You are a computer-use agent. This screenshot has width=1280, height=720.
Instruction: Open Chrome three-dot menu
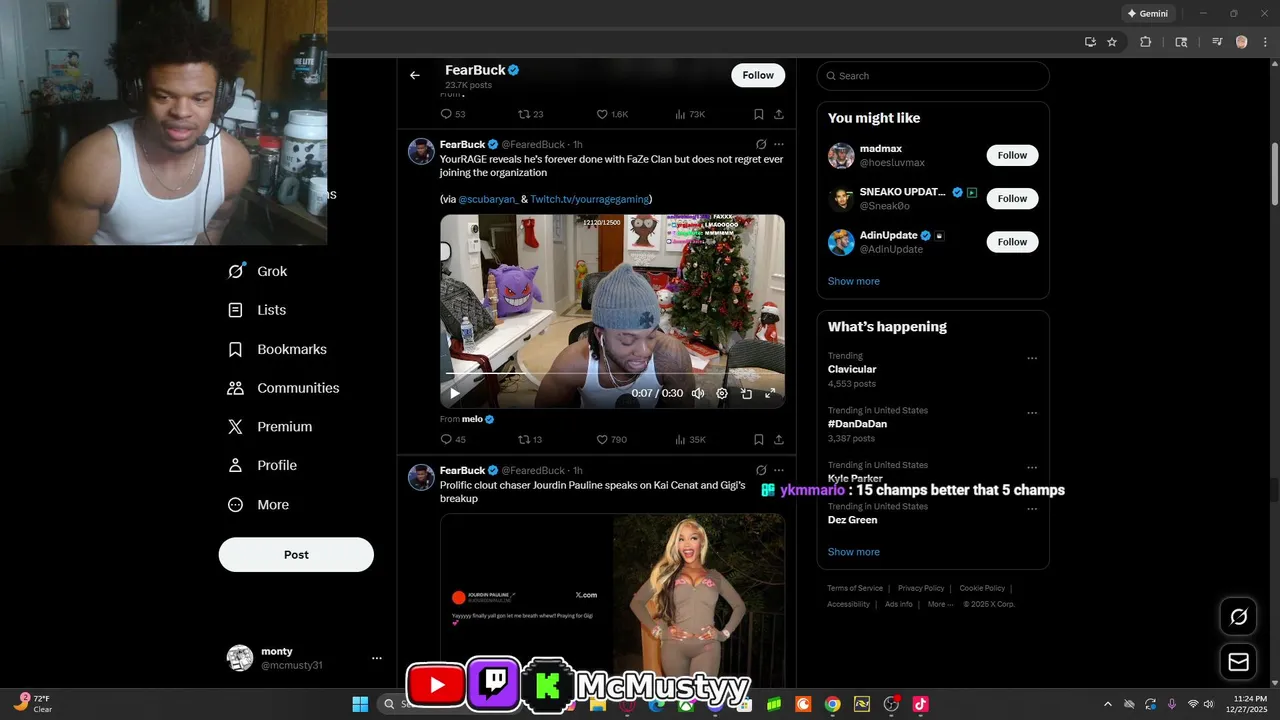pos(1264,42)
